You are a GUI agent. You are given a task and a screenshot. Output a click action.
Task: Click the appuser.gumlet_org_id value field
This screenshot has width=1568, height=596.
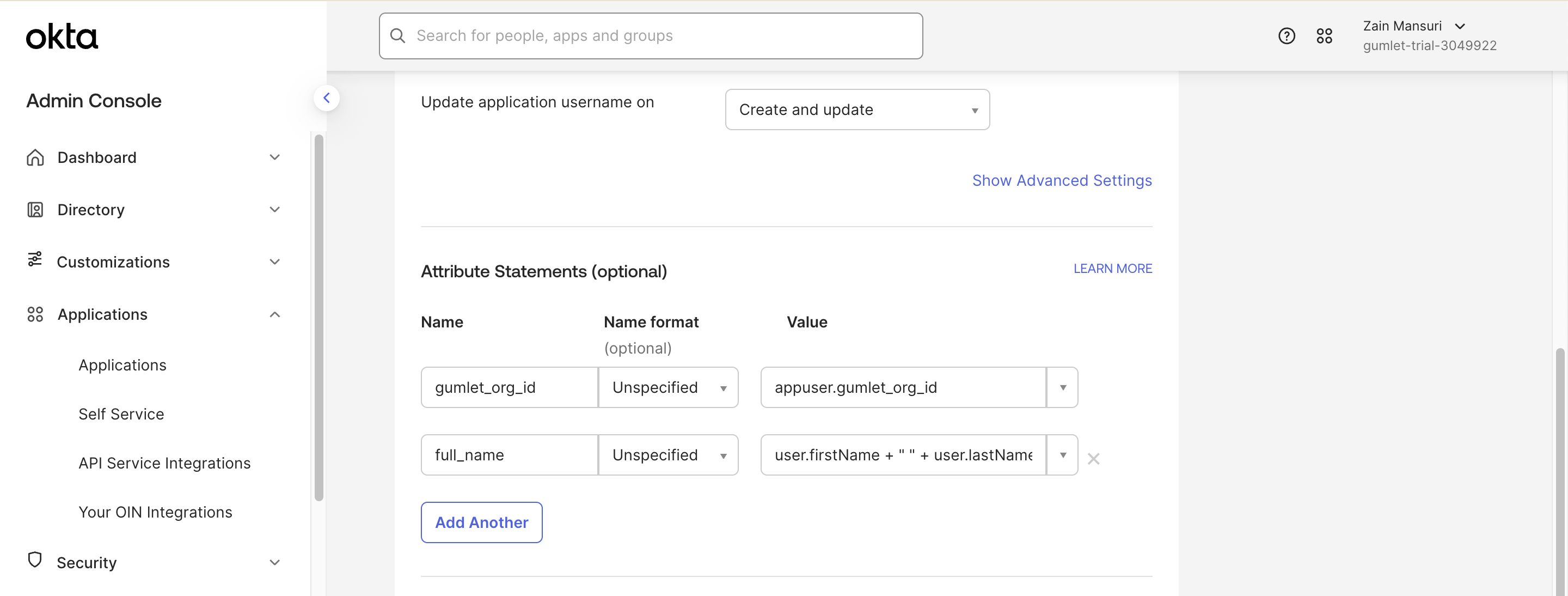[903, 387]
